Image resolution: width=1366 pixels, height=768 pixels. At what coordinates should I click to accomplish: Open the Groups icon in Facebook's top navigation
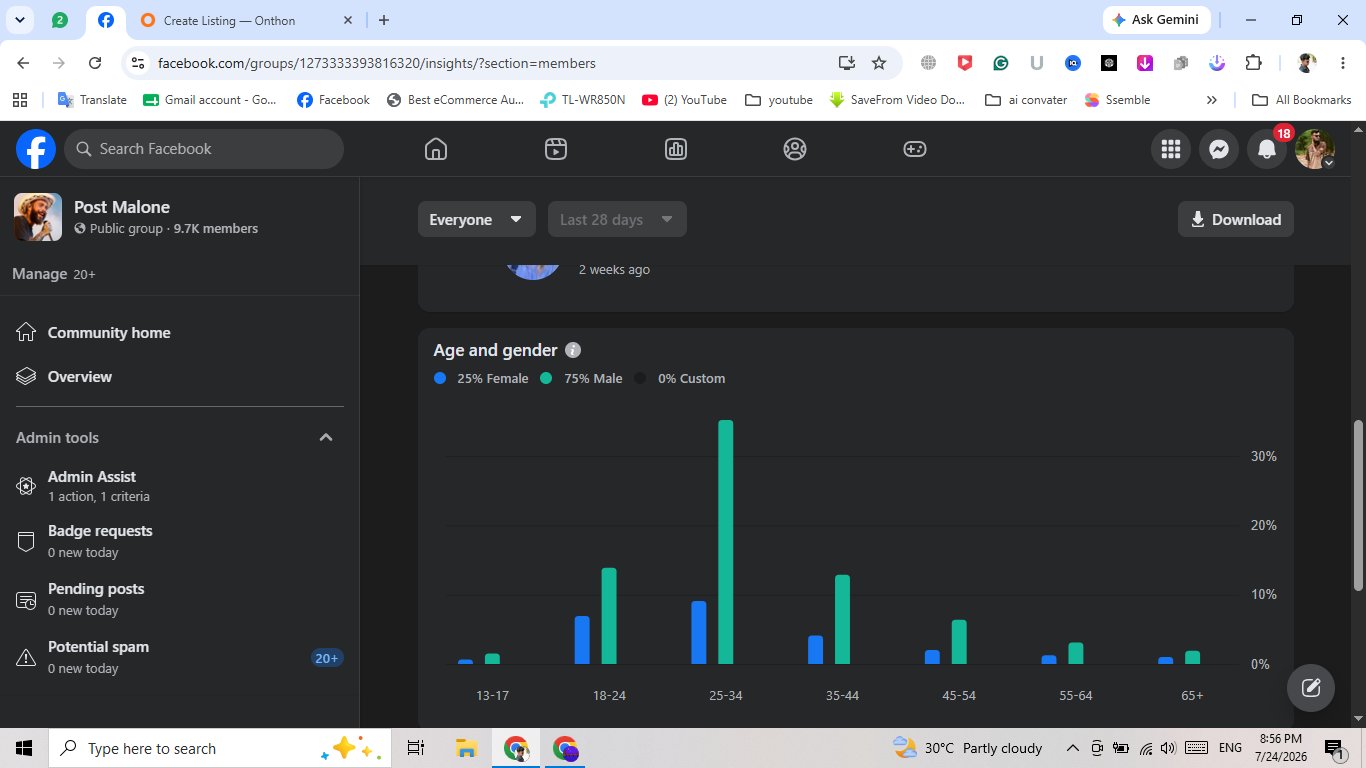coord(795,149)
